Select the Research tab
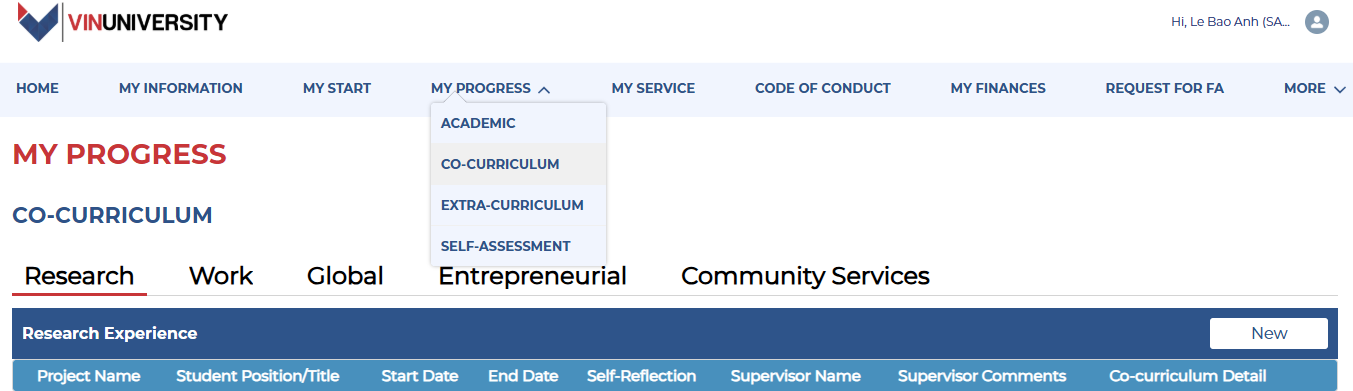 tap(79, 276)
